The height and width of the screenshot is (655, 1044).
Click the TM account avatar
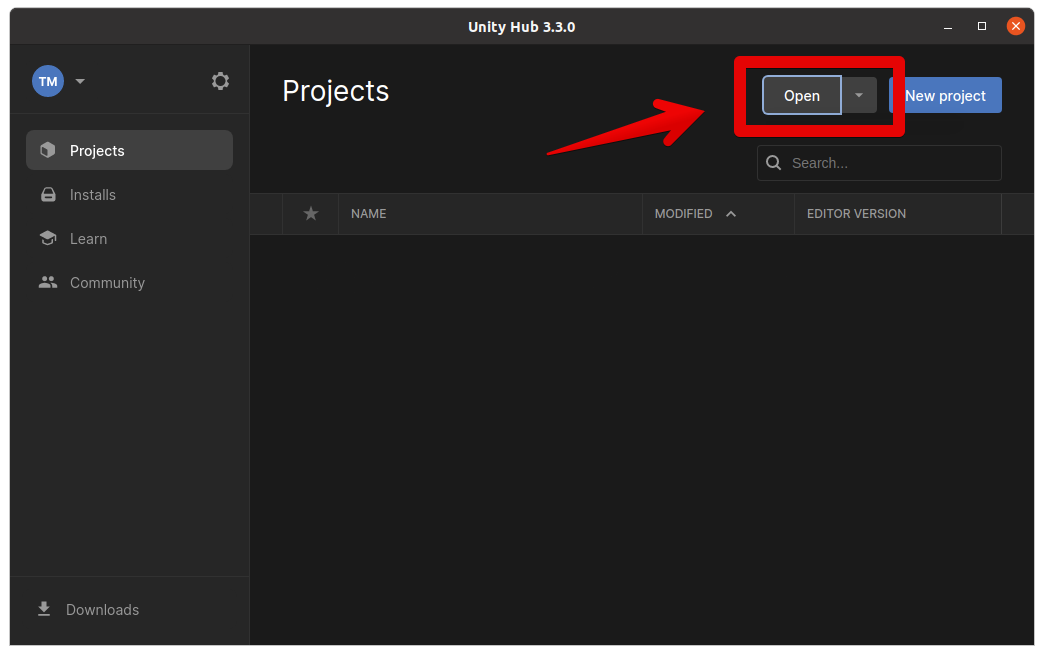click(x=48, y=81)
